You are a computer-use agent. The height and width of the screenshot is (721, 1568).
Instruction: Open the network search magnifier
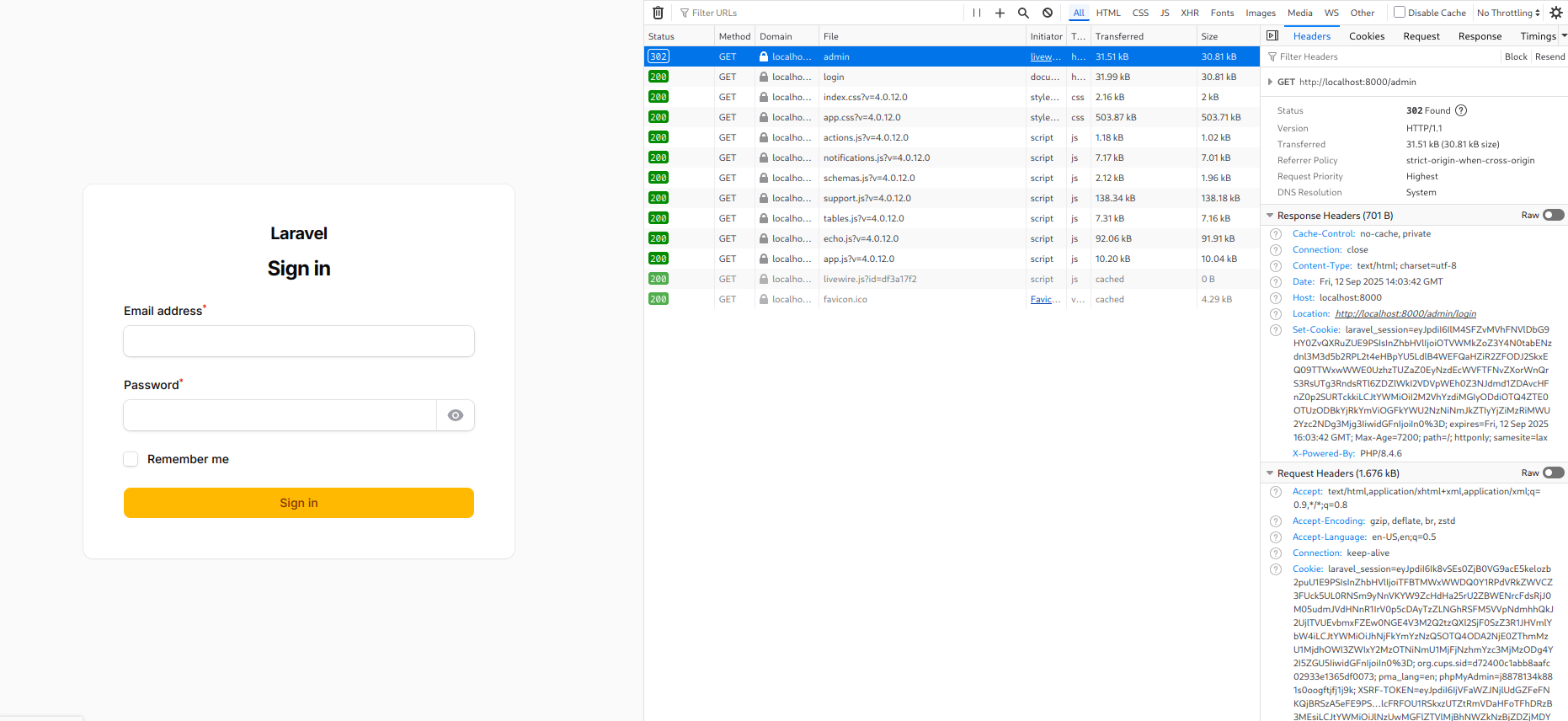point(1023,13)
